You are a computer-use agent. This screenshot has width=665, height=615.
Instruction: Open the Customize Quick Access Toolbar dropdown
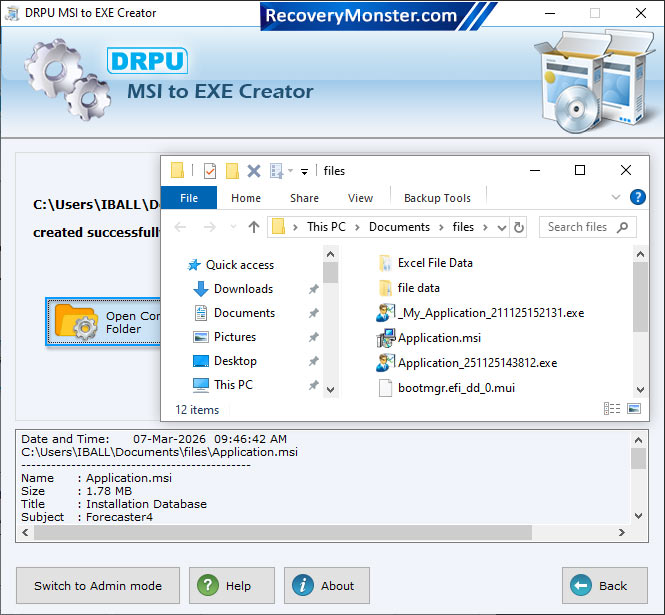(x=304, y=171)
